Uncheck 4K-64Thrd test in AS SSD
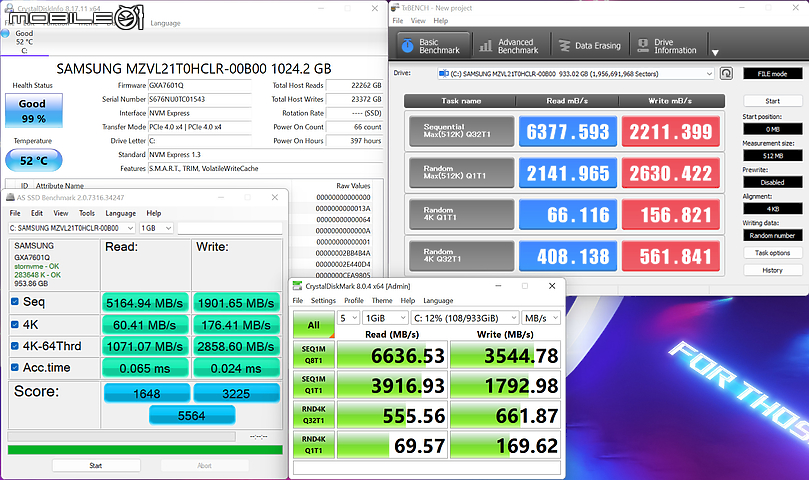Screen dimensions: 809x480 (15, 346)
